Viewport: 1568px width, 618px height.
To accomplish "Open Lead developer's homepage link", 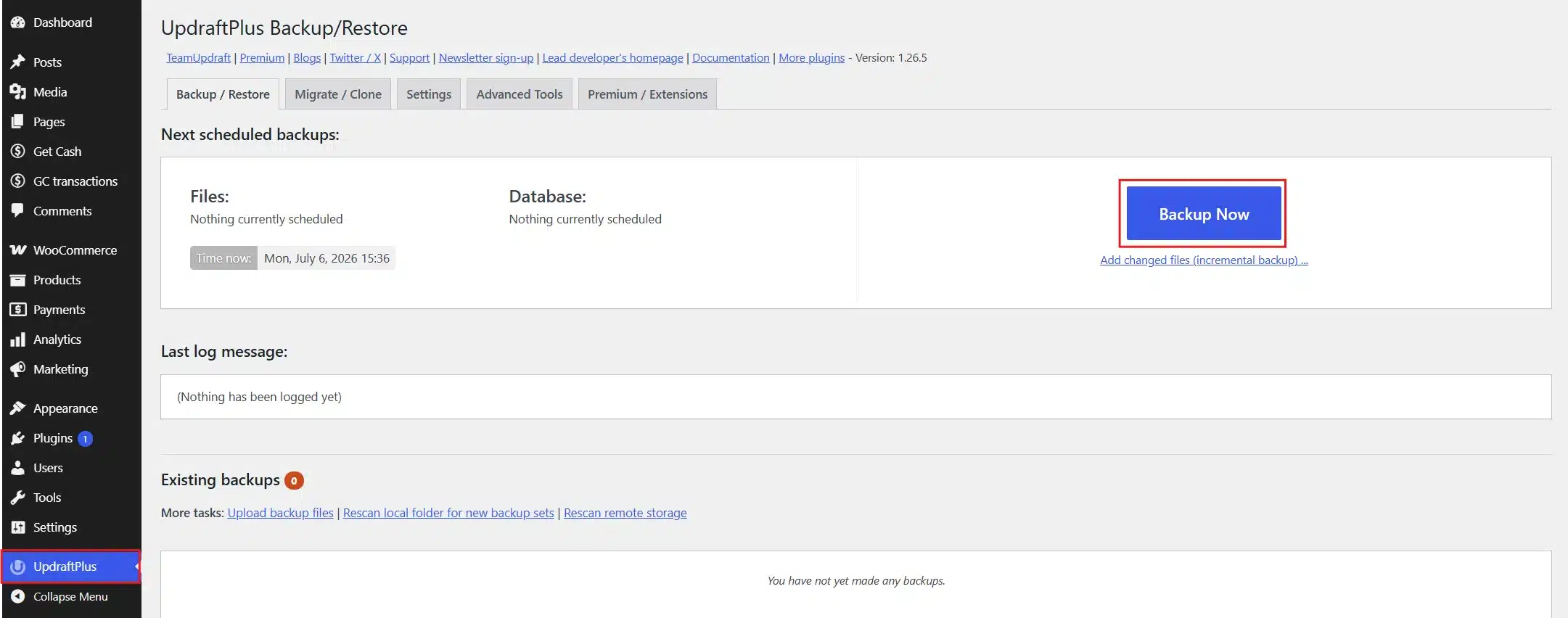I will click(612, 58).
